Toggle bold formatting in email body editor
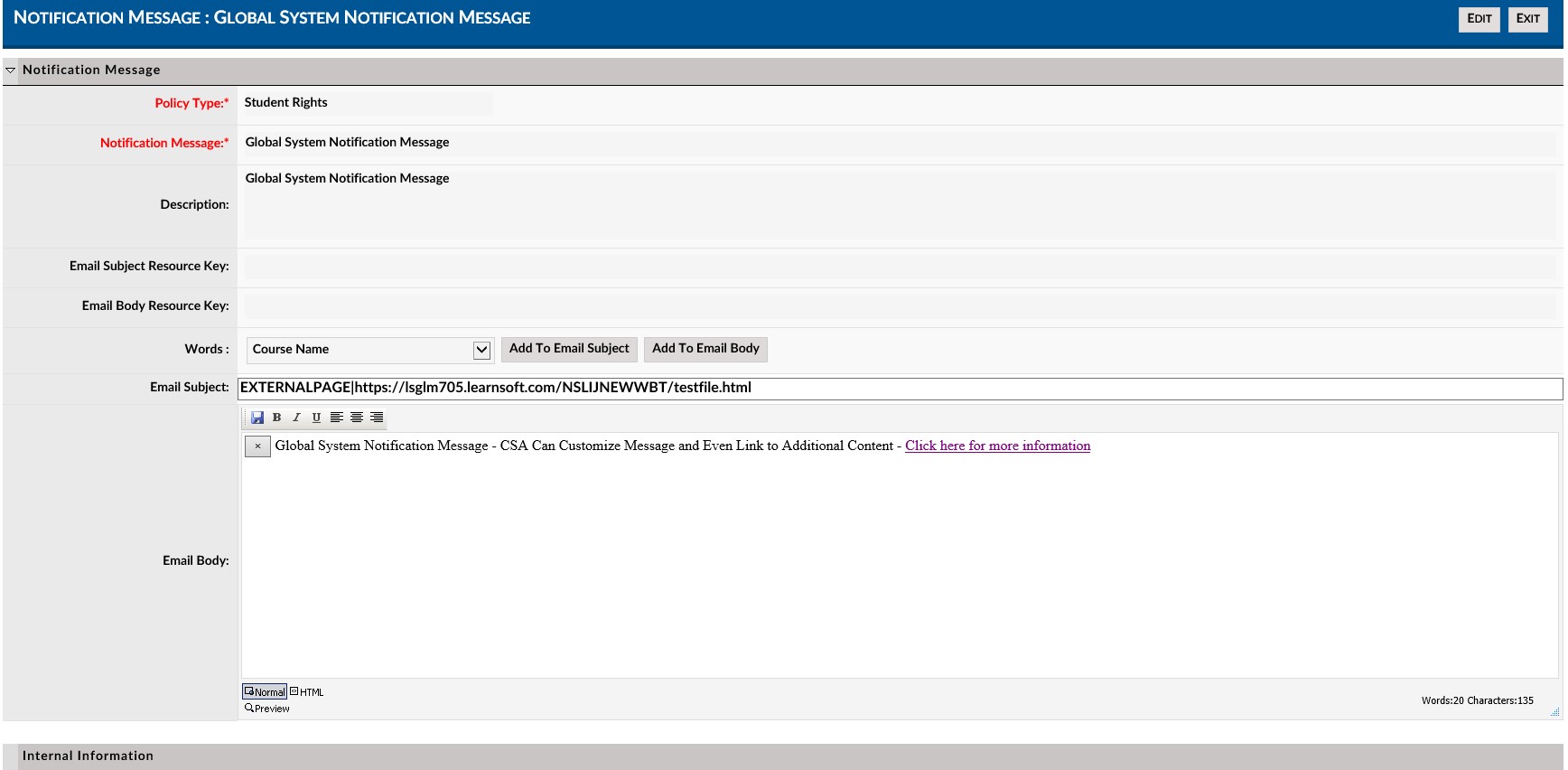Screen dimensions: 1568x770 pyautogui.click(x=277, y=418)
